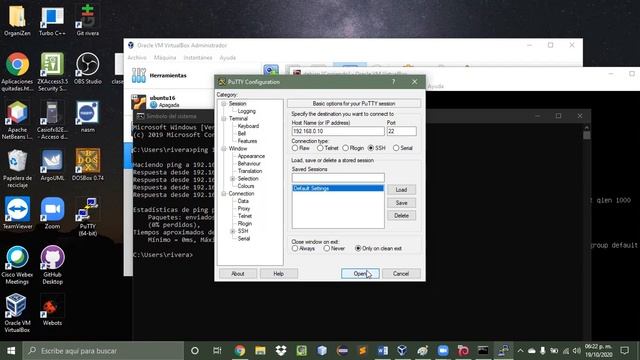
Task: Expand the Selection tree node
Action: coord(233,179)
